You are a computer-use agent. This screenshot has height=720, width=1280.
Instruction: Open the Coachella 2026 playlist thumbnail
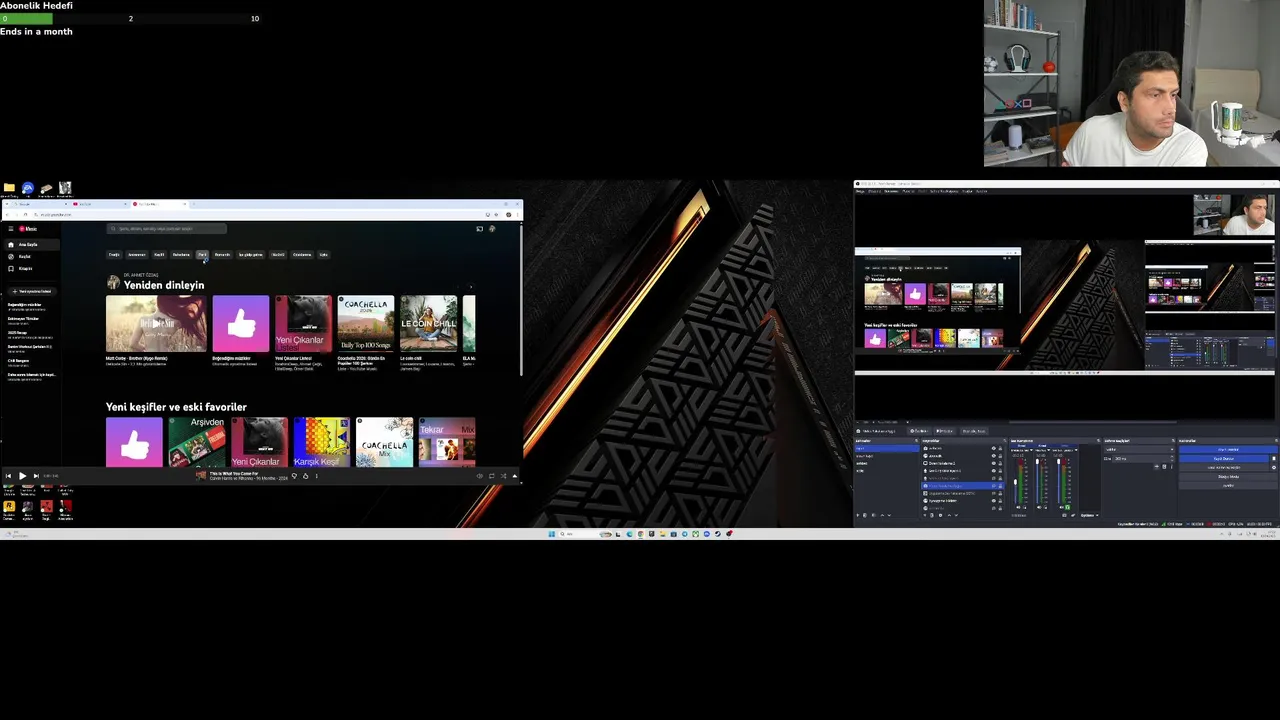(366, 324)
